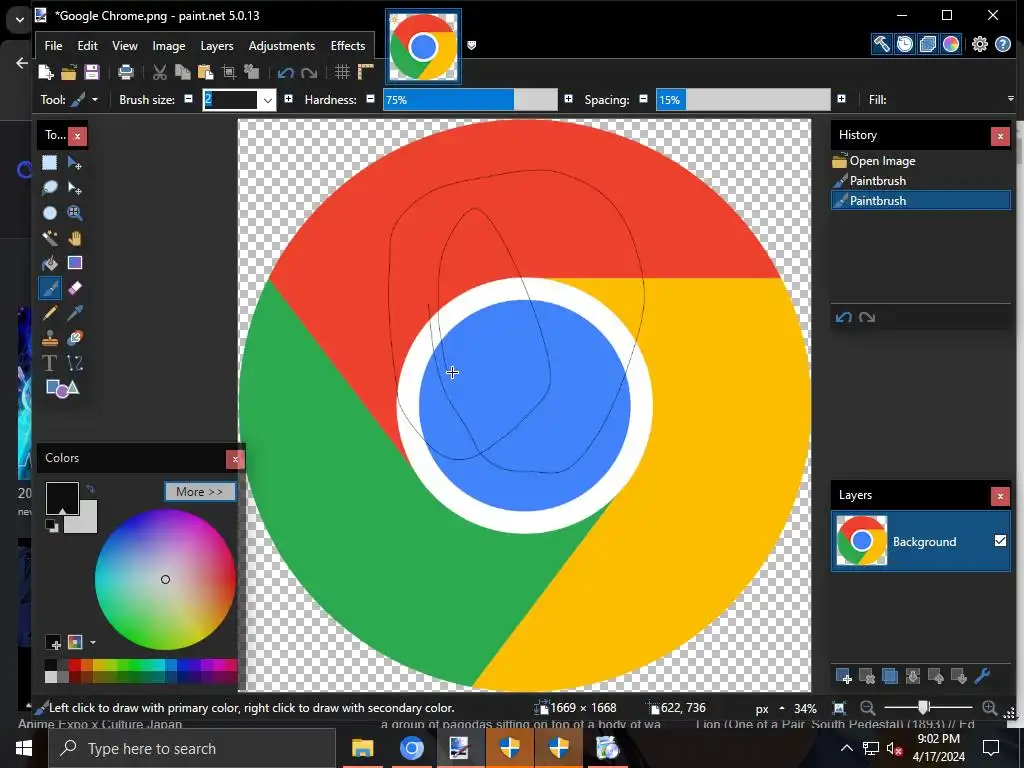
Task: Click the taskbar search box
Action: pyautogui.click(x=193, y=748)
